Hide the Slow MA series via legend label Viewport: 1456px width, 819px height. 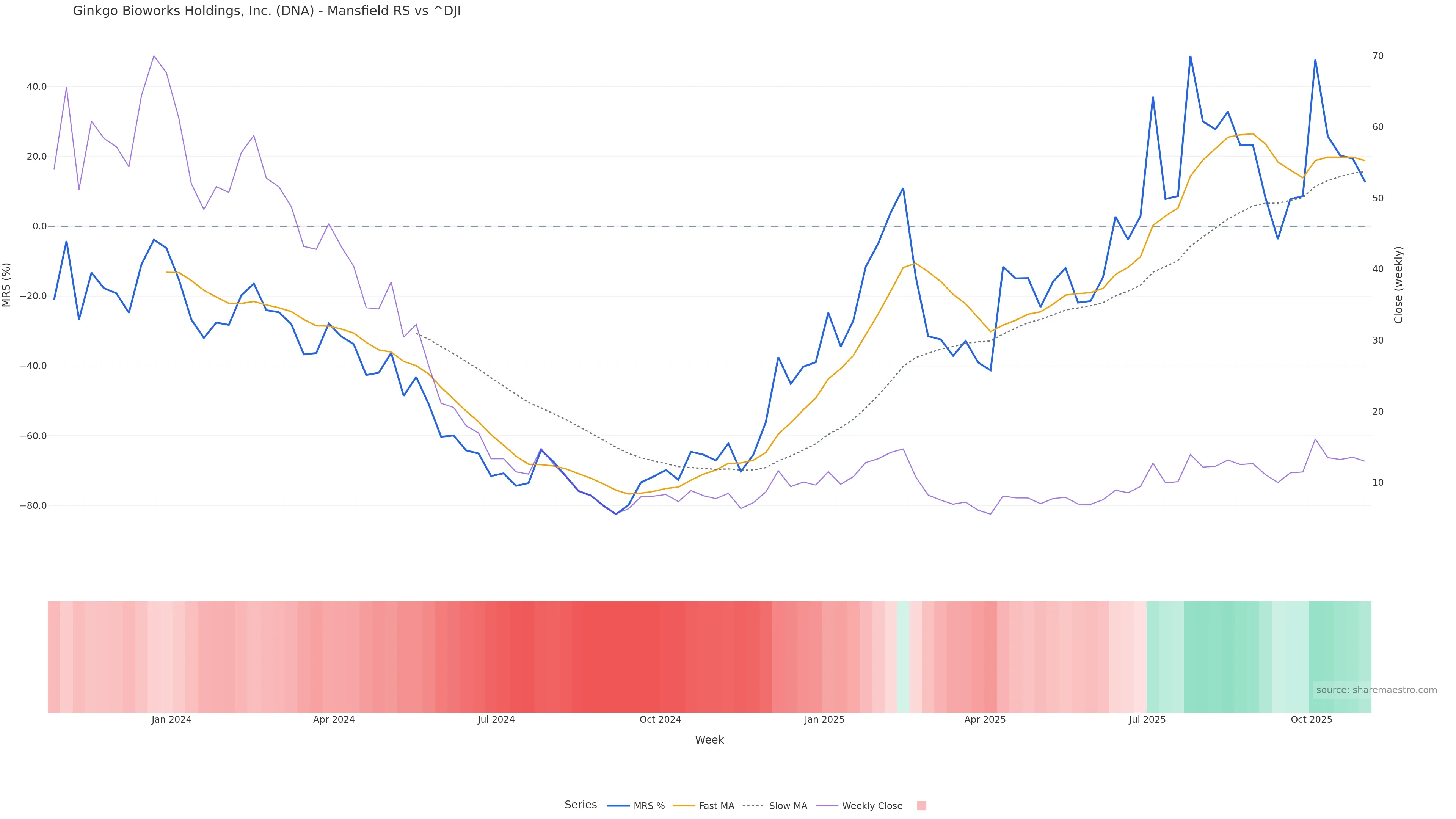pos(788,806)
